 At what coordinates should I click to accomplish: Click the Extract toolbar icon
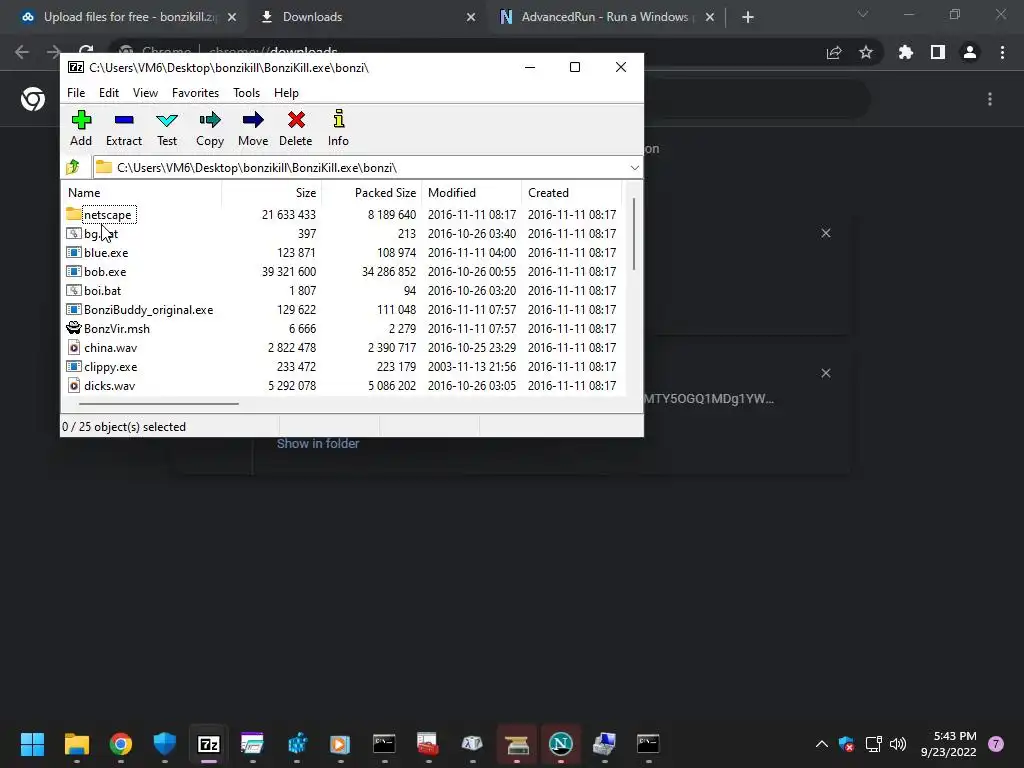123,120
